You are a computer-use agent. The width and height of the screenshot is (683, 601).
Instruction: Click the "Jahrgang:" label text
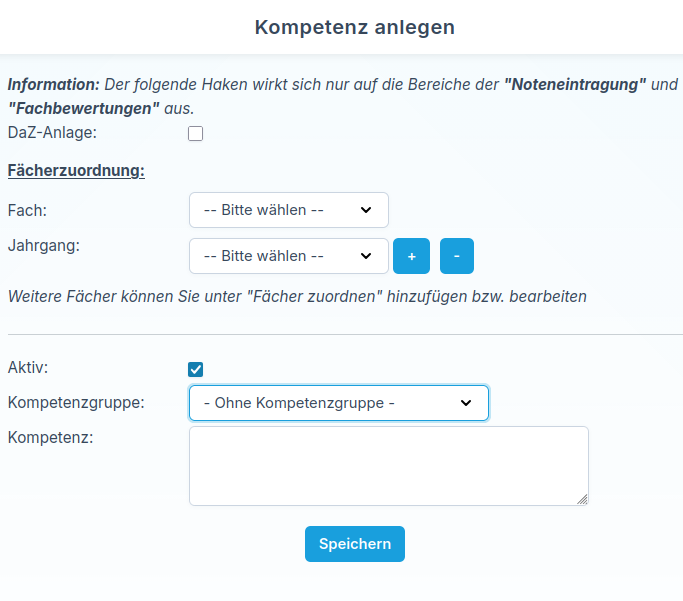[x=42, y=244]
